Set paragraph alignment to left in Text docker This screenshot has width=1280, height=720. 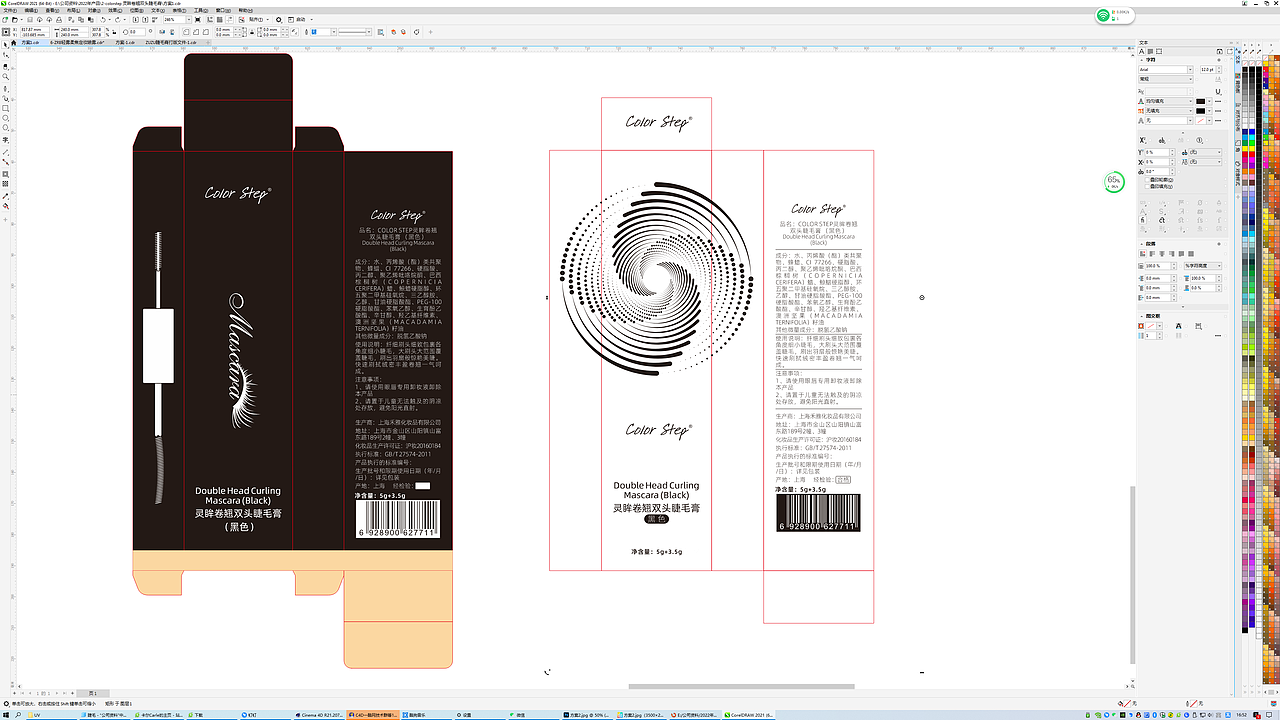click(x=1152, y=254)
